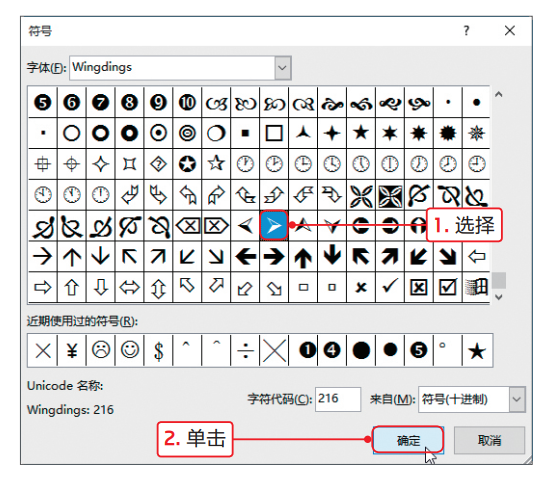Pick the snowflake-style sparkle symbol
This screenshot has height=479, width=549.
[477, 133]
